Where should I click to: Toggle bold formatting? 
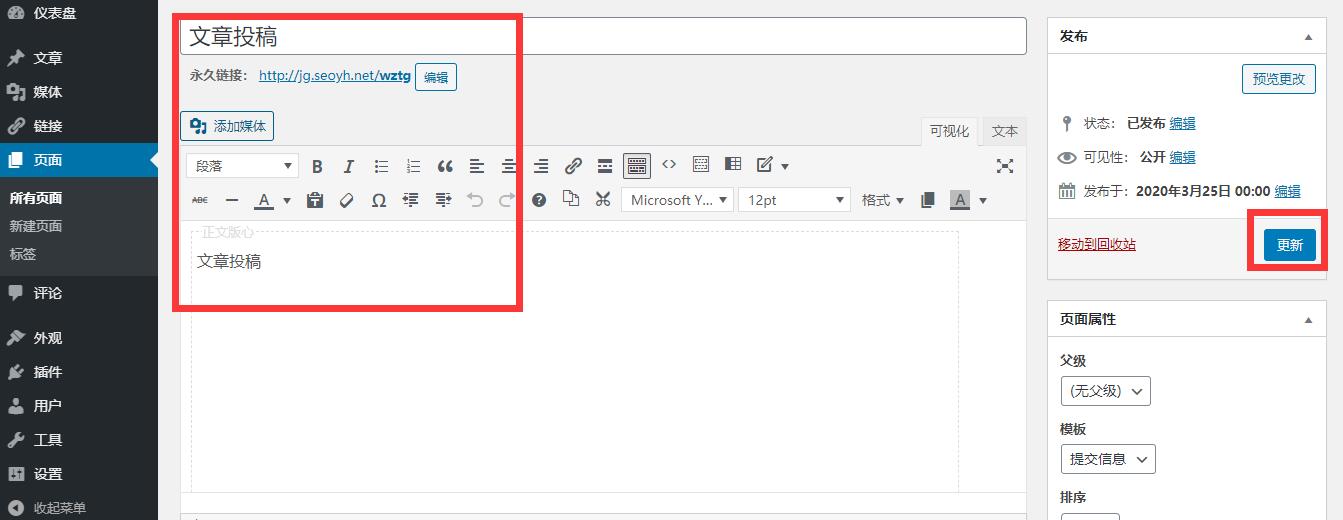317,166
